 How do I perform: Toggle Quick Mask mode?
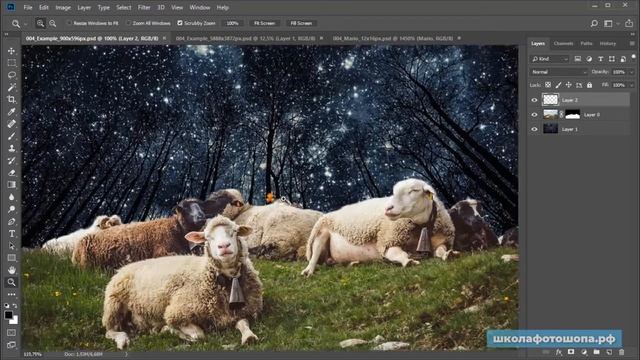pos(11,333)
